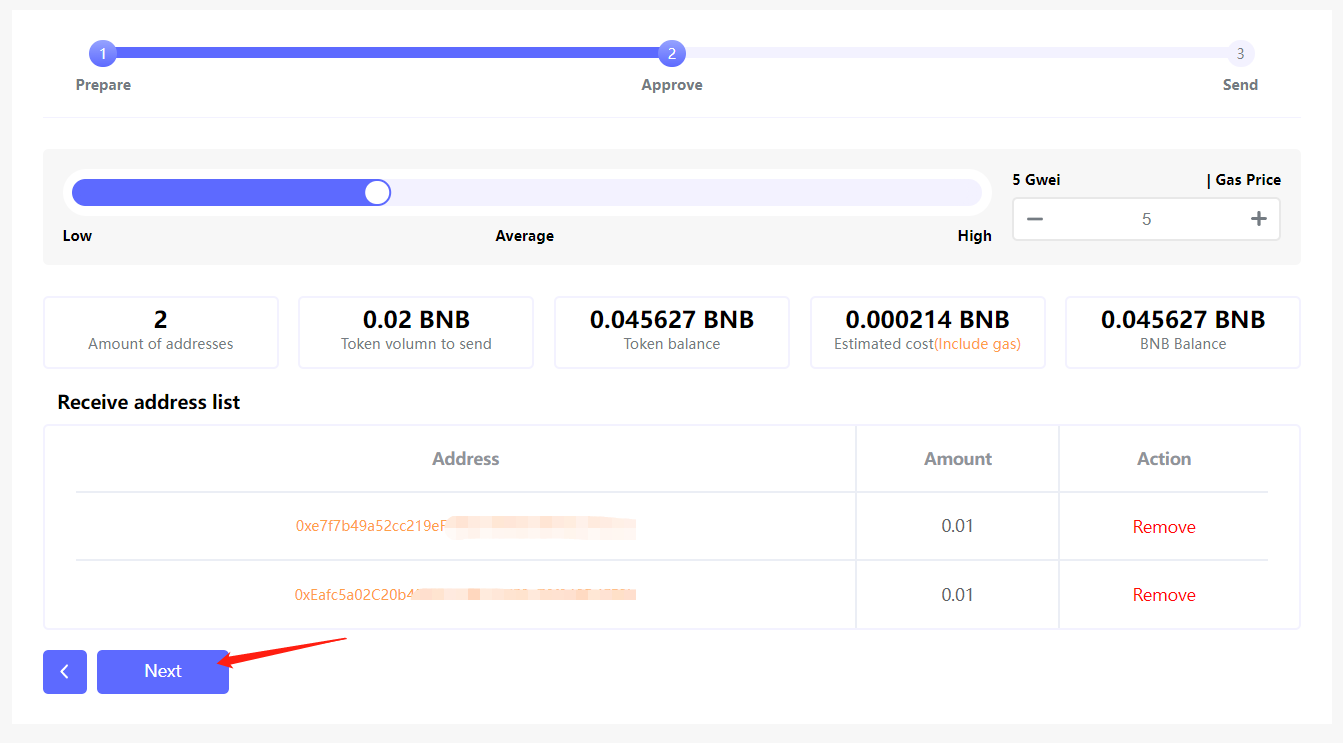Screen dimensions: 1343x743
Task: Click the gas price input field
Action: [1147, 219]
